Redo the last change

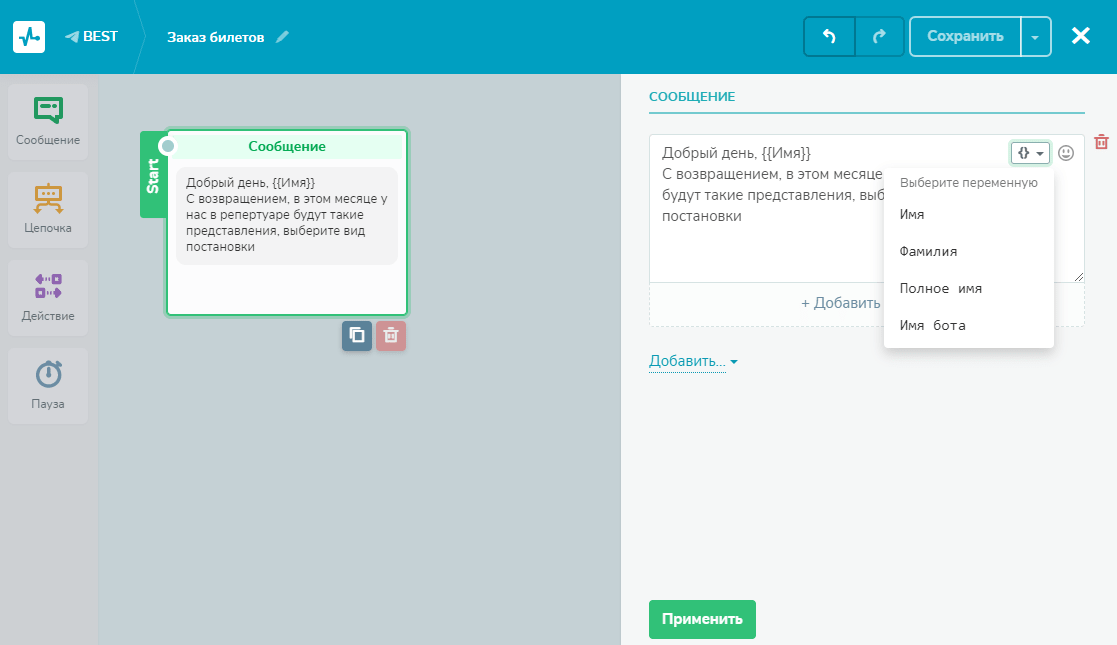tap(879, 36)
